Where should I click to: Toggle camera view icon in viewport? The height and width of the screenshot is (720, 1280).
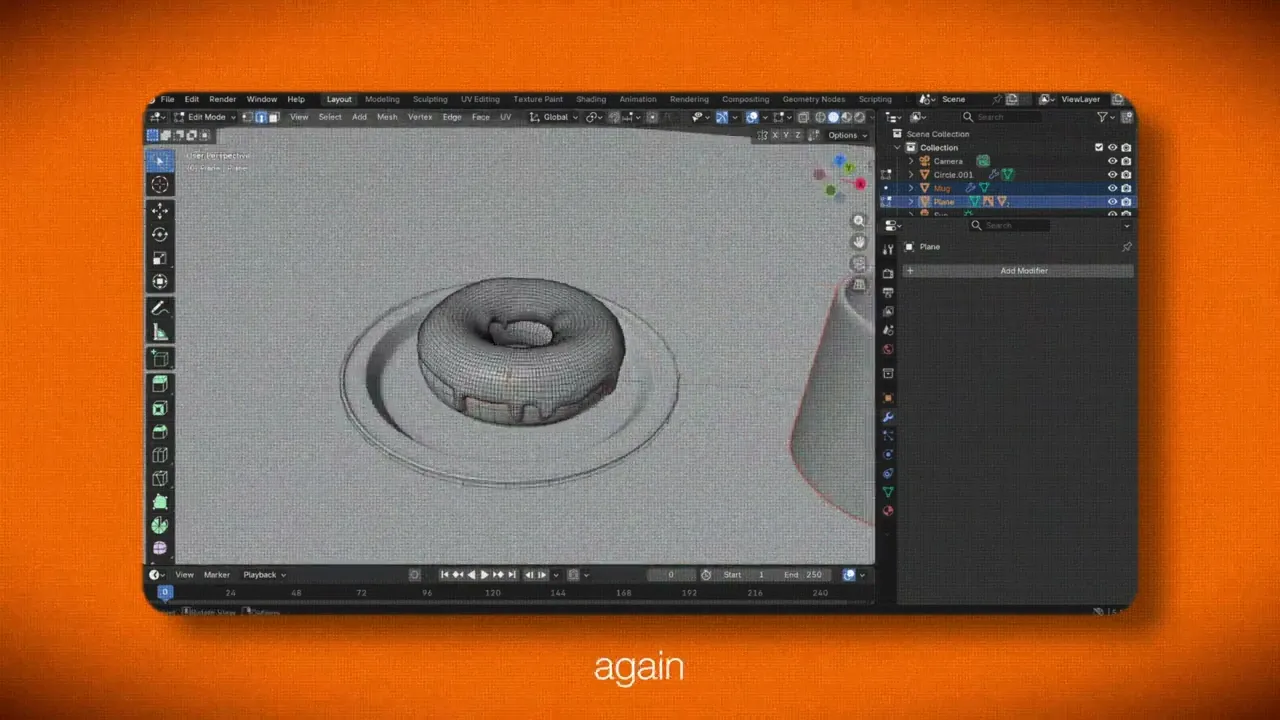click(859, 264)
